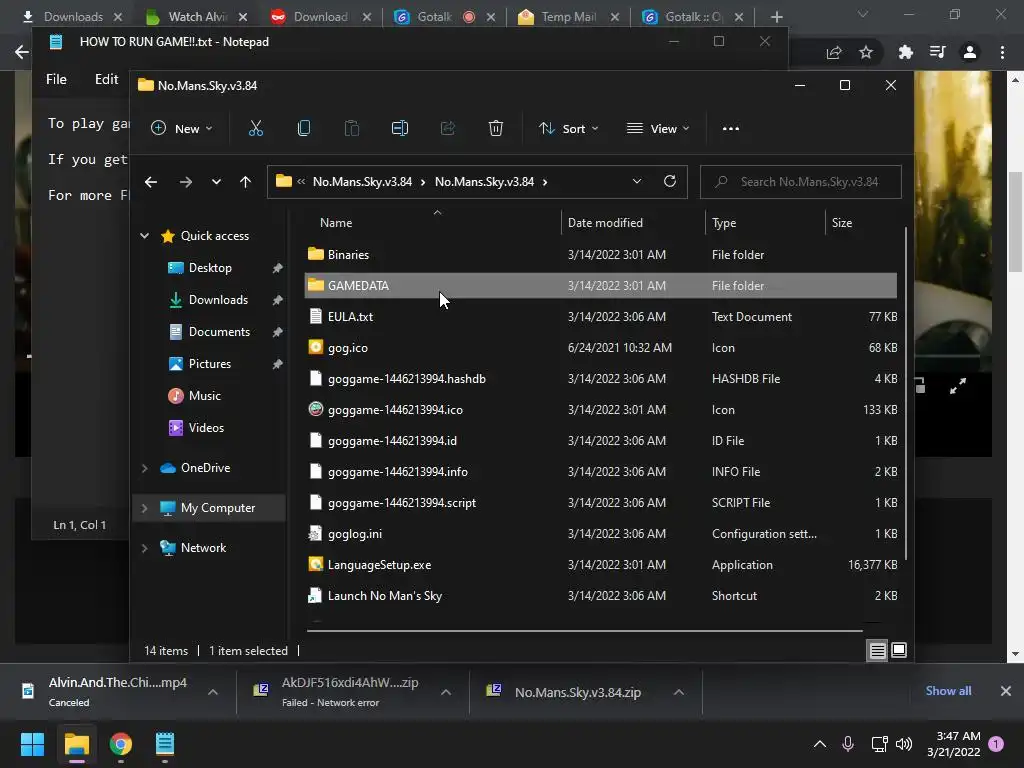Open Google Chrome from the taskbar
Viewport: 1024px width, 768px height.
[x=121, y=744]
